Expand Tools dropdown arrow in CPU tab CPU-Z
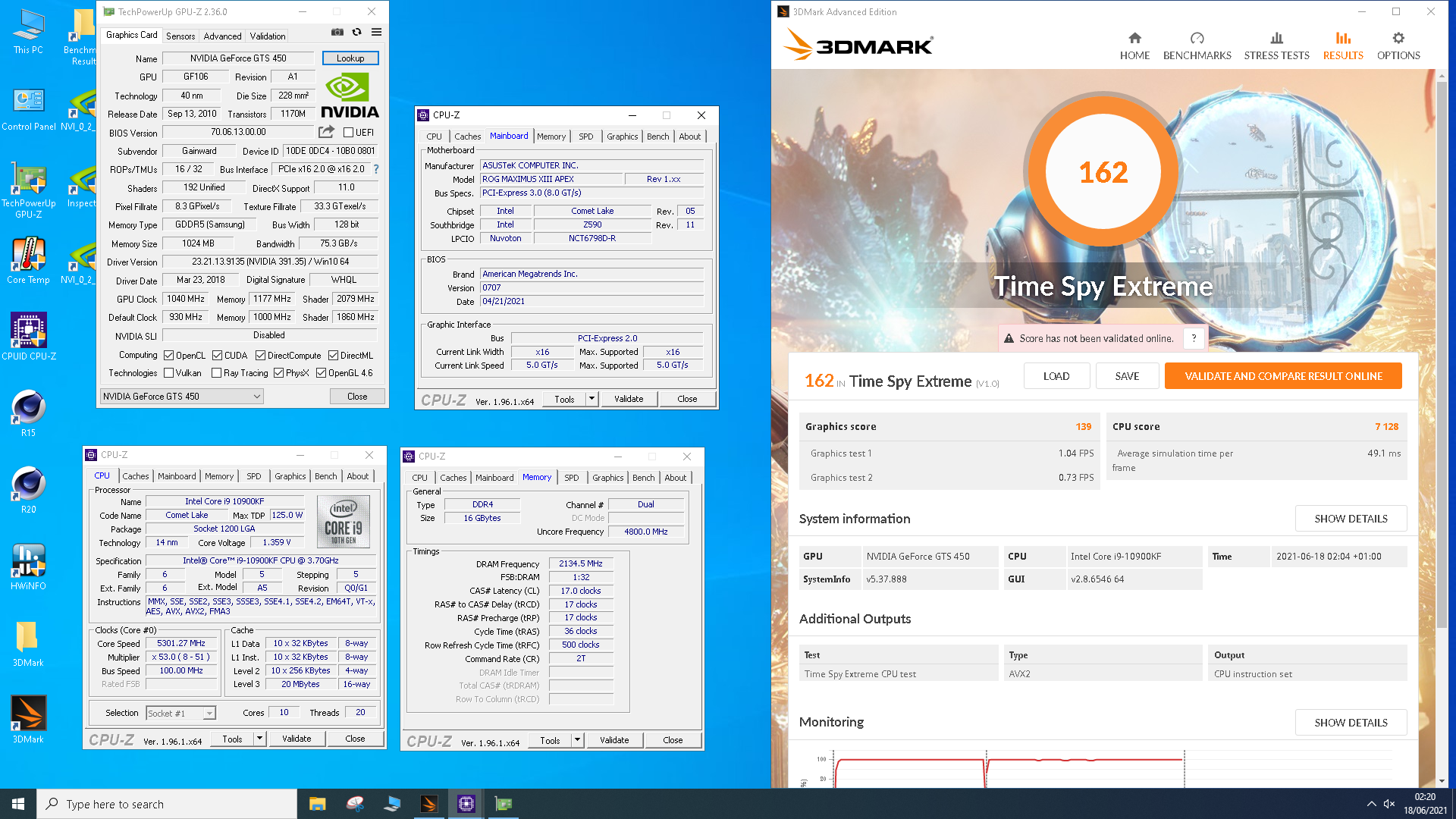 (x=259, y=738)
